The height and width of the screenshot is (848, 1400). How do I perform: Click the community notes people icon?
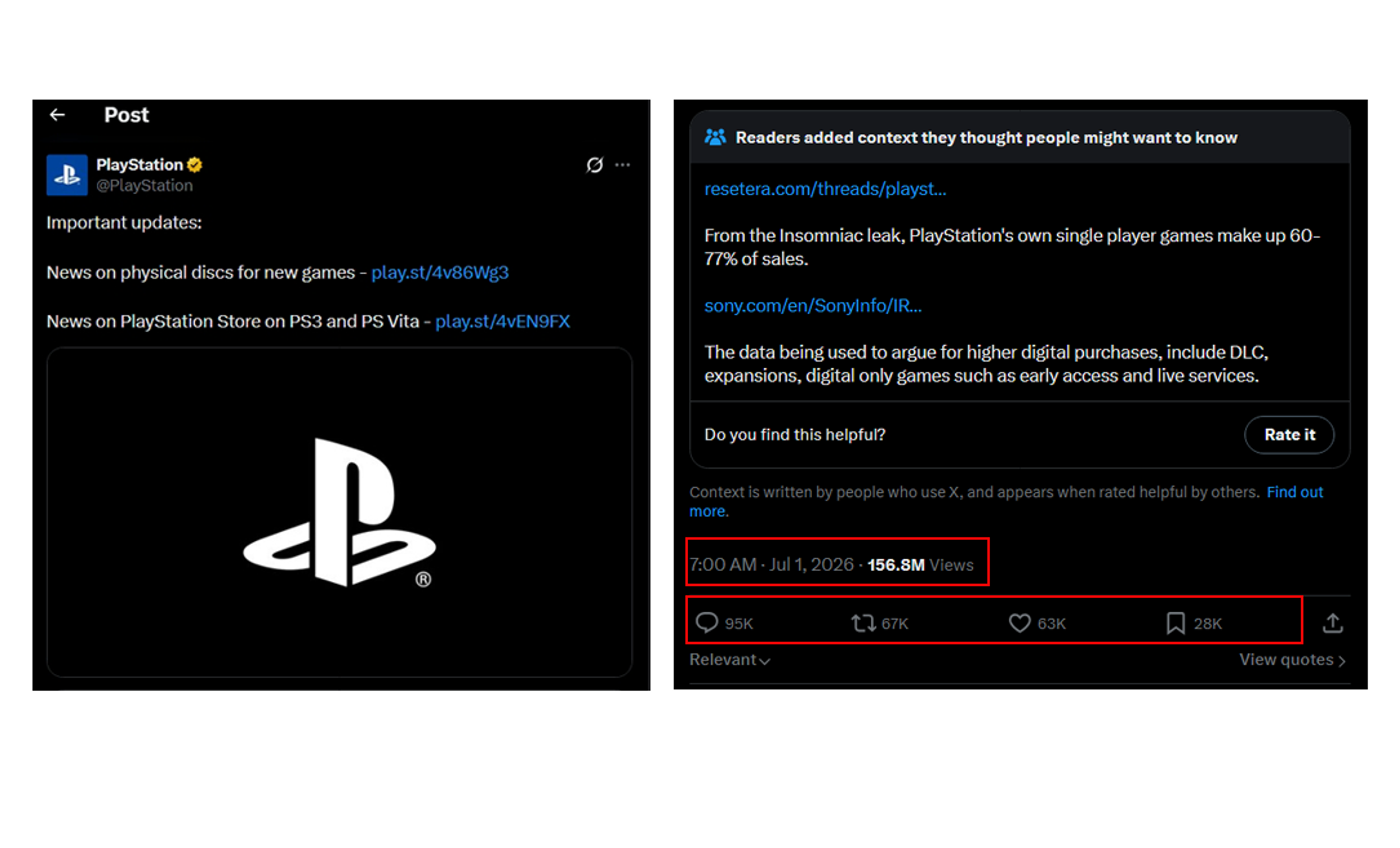[x=715, y=137]
